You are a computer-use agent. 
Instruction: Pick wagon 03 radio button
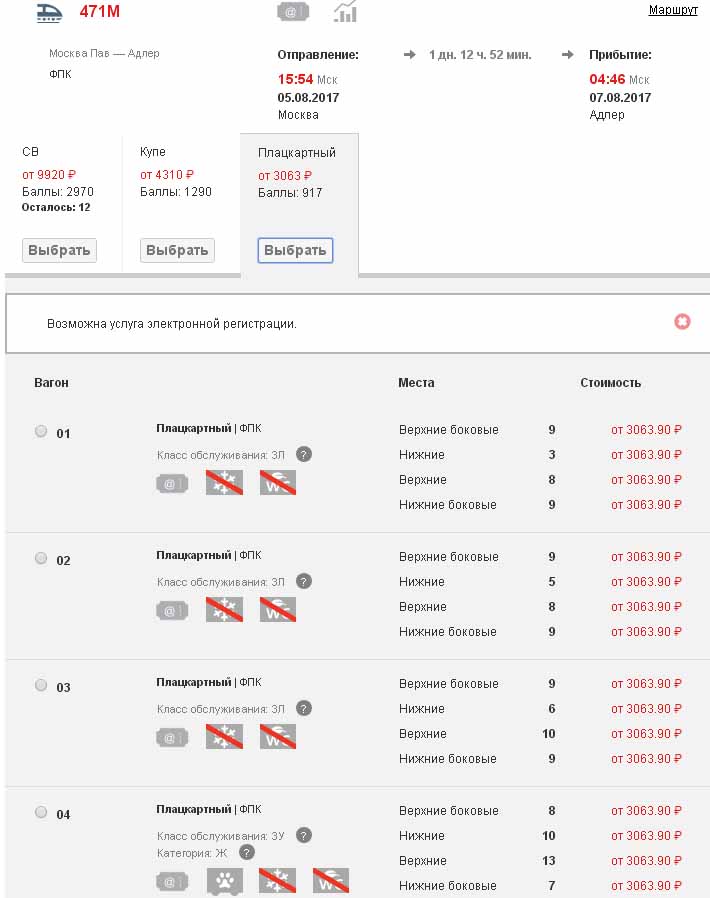tap(41, 686)
